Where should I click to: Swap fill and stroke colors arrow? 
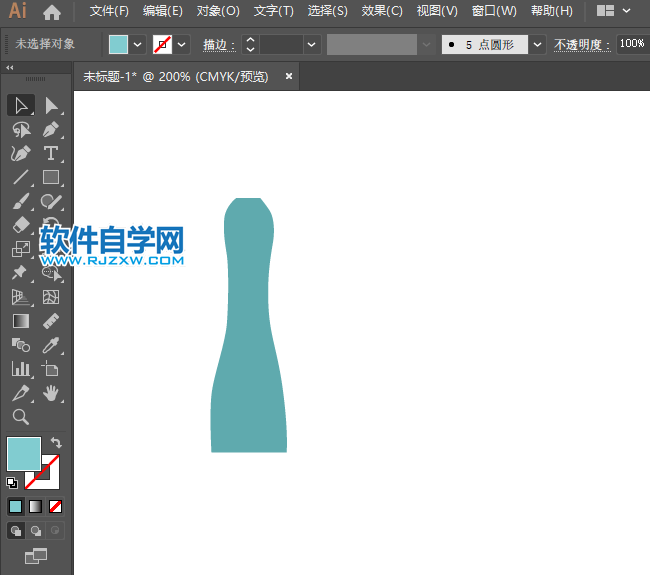click(57, 442)
